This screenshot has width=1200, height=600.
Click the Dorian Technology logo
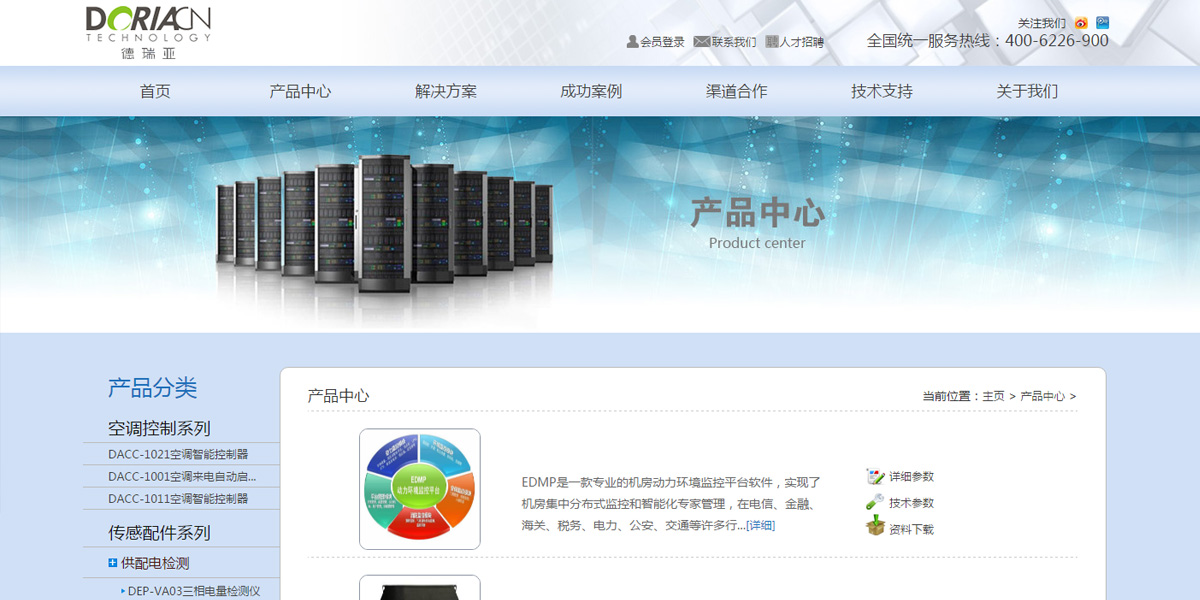[x=148, y=32]
